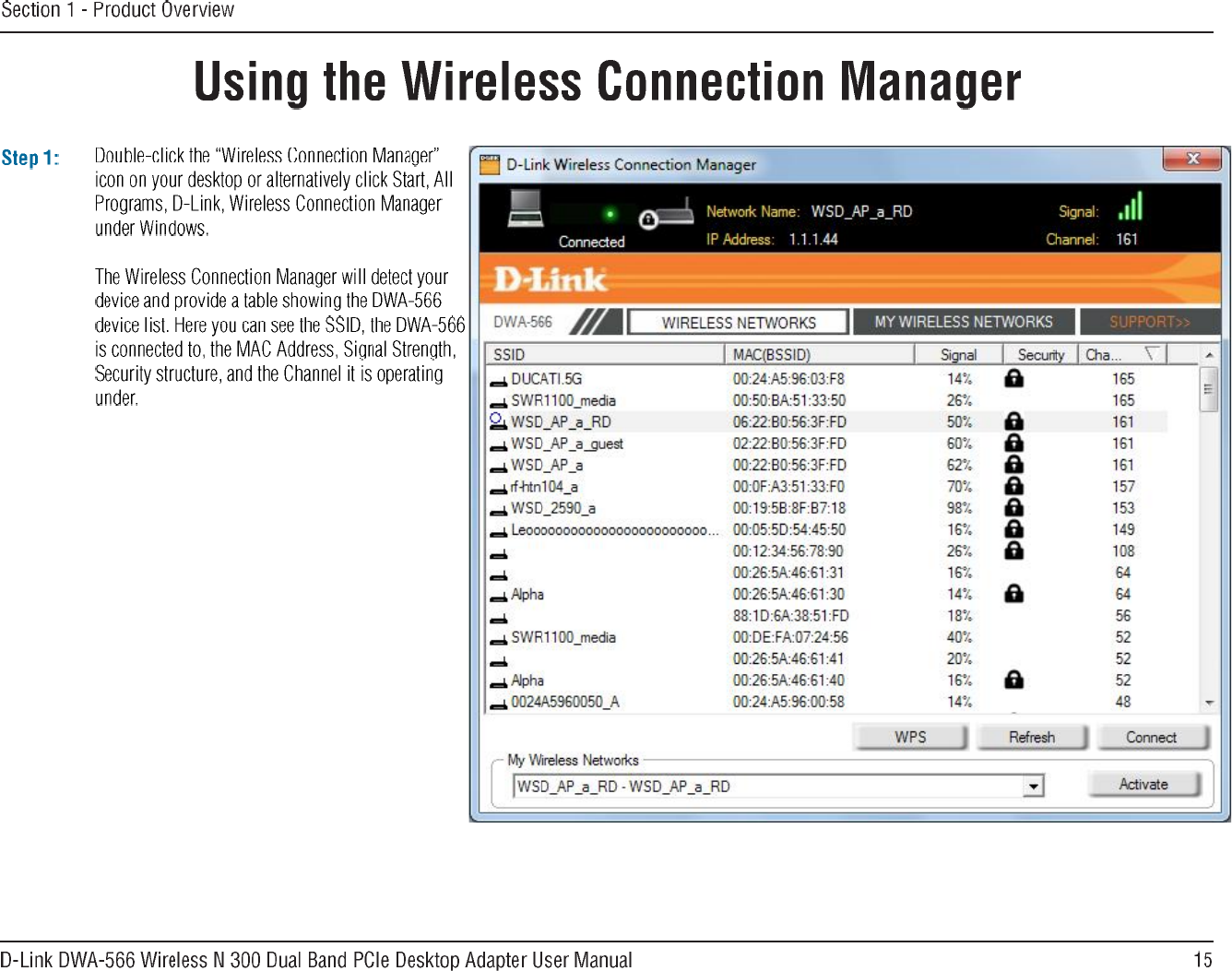This screenshot has height=971, width=1232.
Task: Click scrollbar down arrow in network list
Action: [1209, 703]
